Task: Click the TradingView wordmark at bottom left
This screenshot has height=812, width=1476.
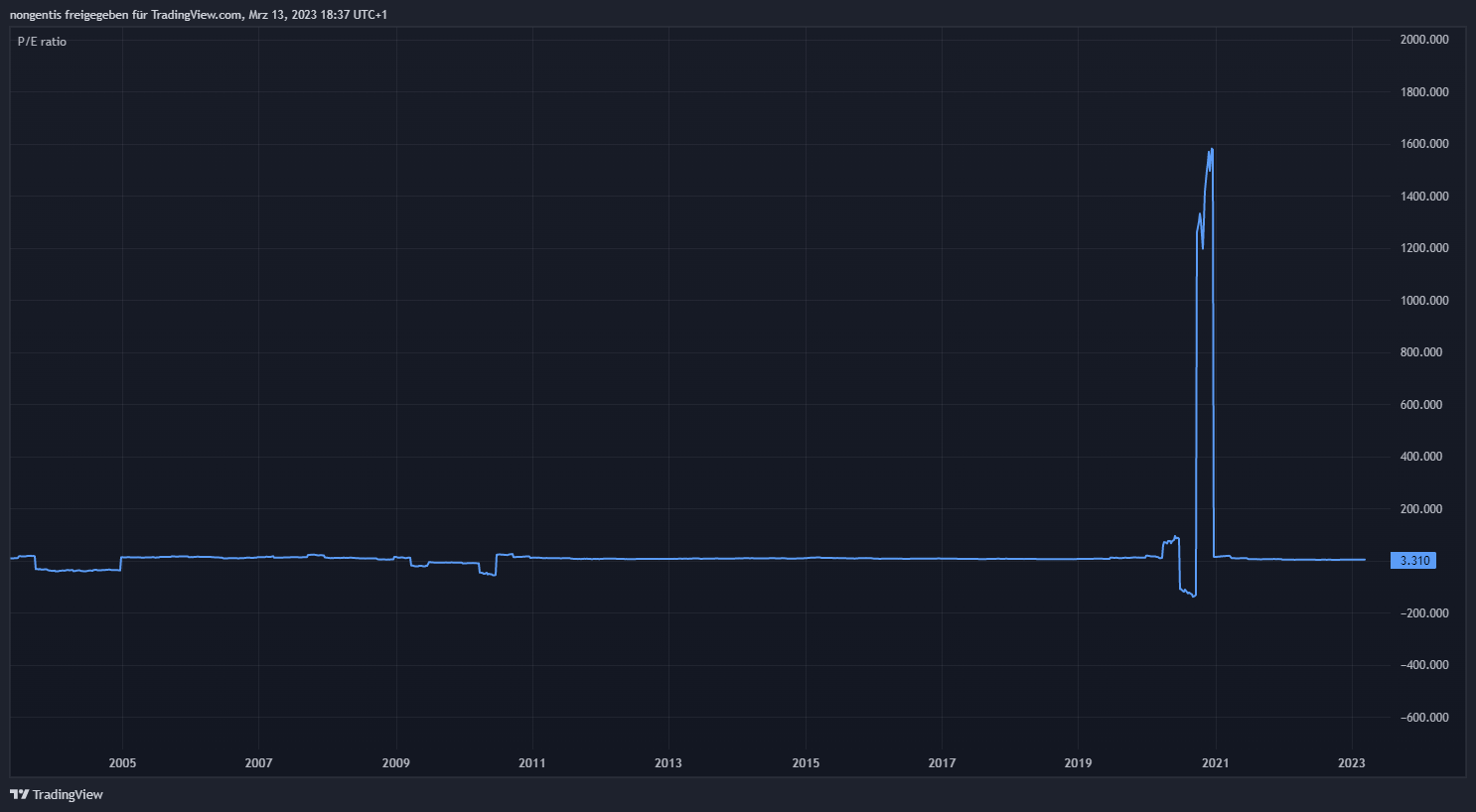Action: [68, 794]
